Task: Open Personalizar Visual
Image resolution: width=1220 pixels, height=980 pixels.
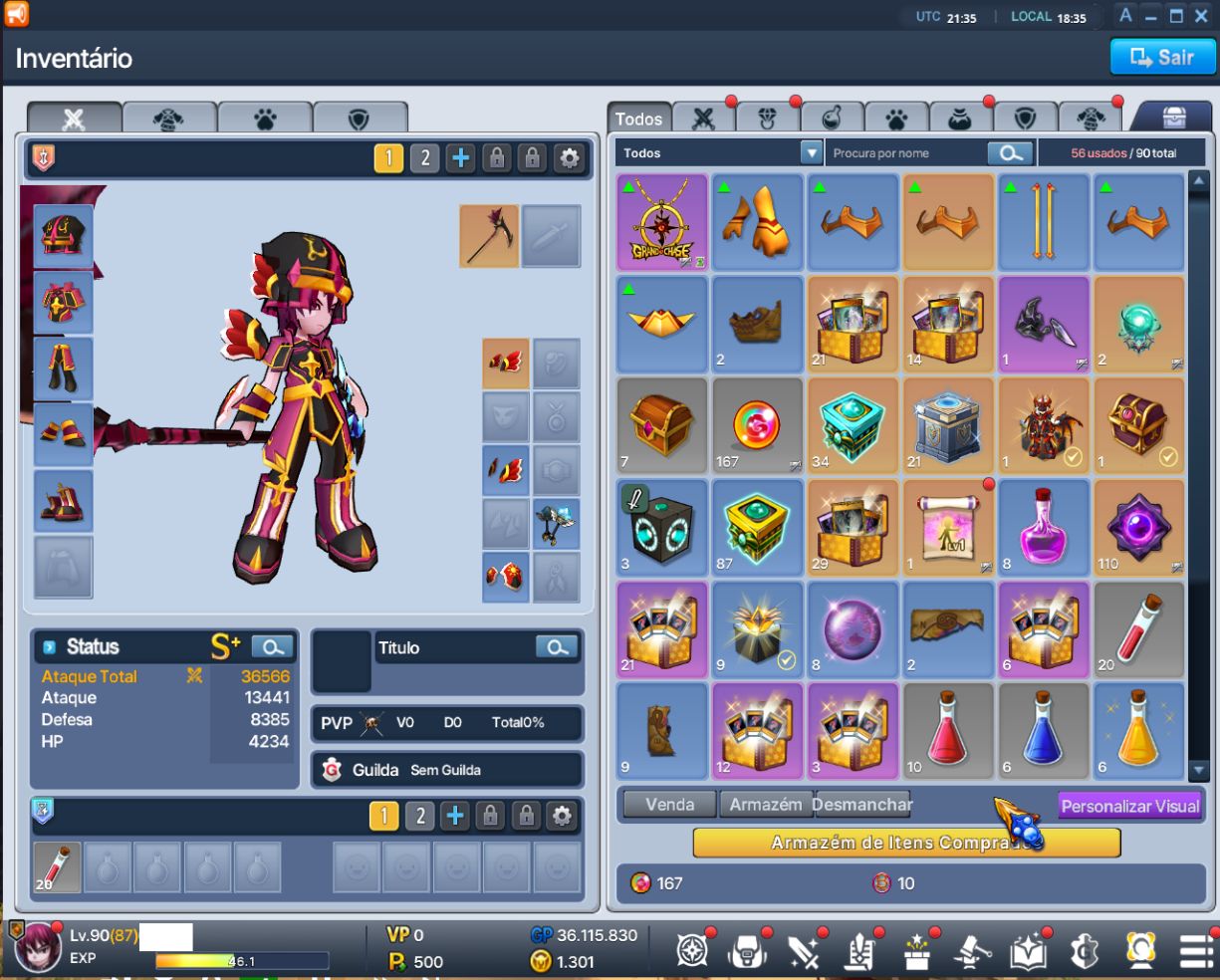Action: click(x=1130, y=806)
